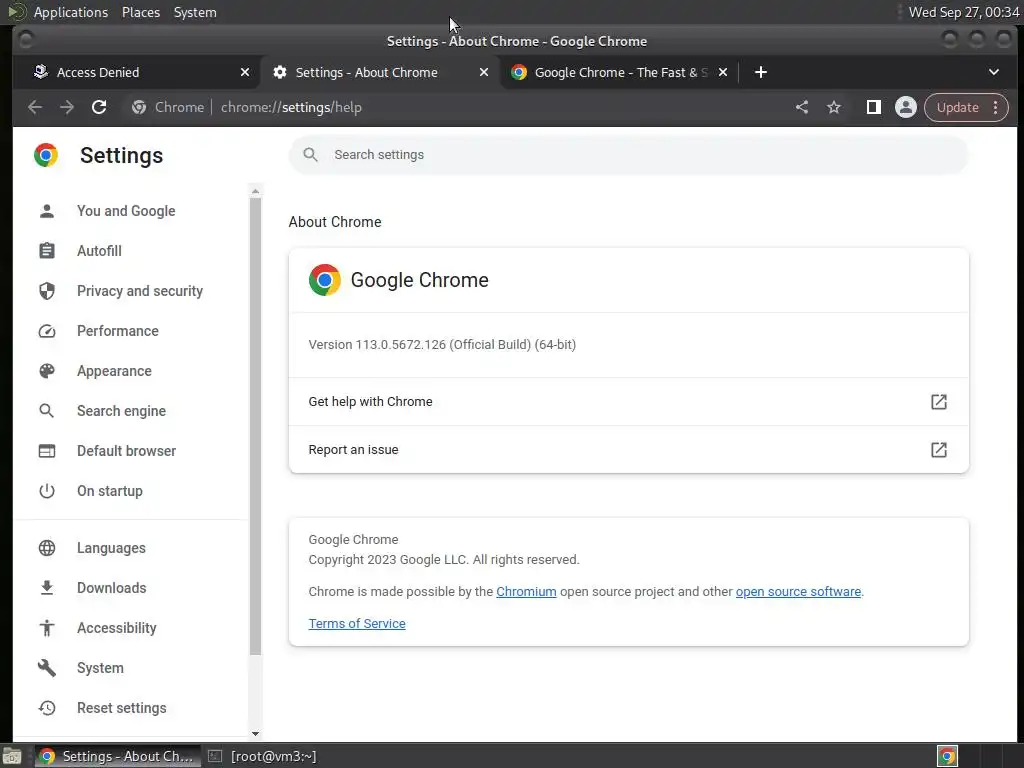Image resolution: width=1024 pixels, height=768 pixels.
Task: Click the sidebar scrollbar down arrow
Action: click(255, 734)
